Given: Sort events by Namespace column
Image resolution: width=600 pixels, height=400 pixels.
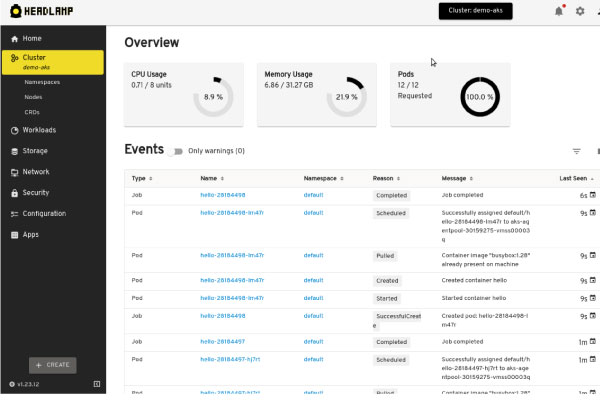Looking at the screenshot, I should 323,178.
